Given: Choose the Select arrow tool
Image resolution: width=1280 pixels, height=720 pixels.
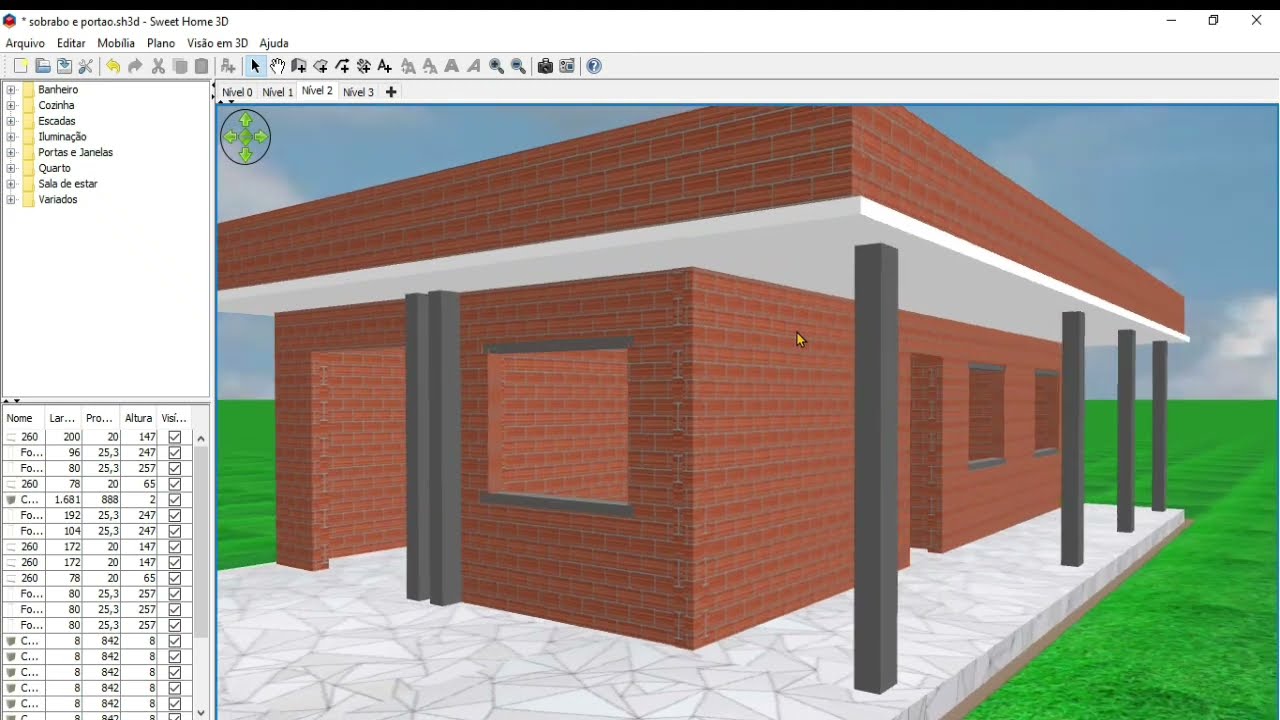Looking at the screenshot, I should pos(255,66).
